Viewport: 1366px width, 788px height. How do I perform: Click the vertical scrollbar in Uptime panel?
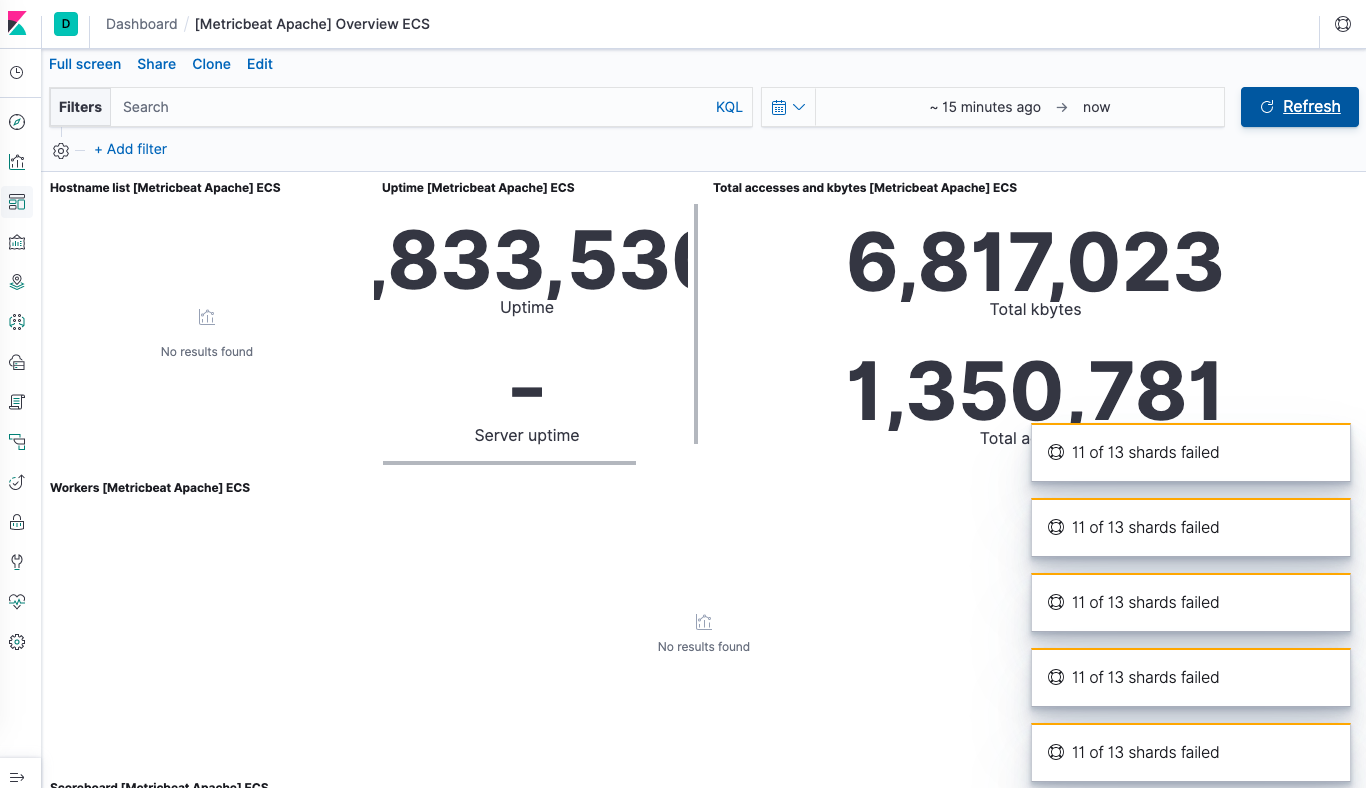tap(696, 324)
